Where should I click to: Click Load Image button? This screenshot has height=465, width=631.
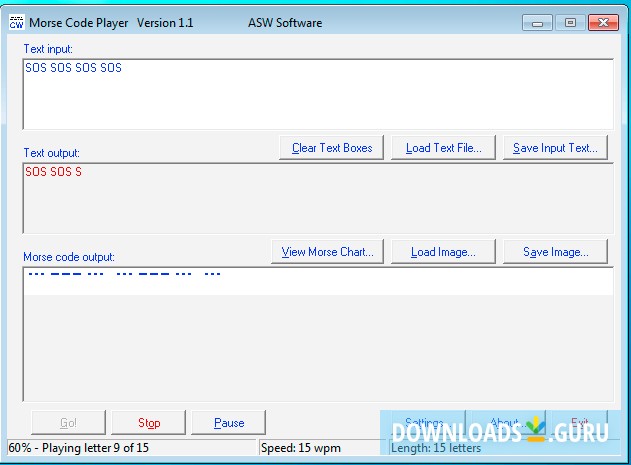pyautogui.click(x=443, y=252)
